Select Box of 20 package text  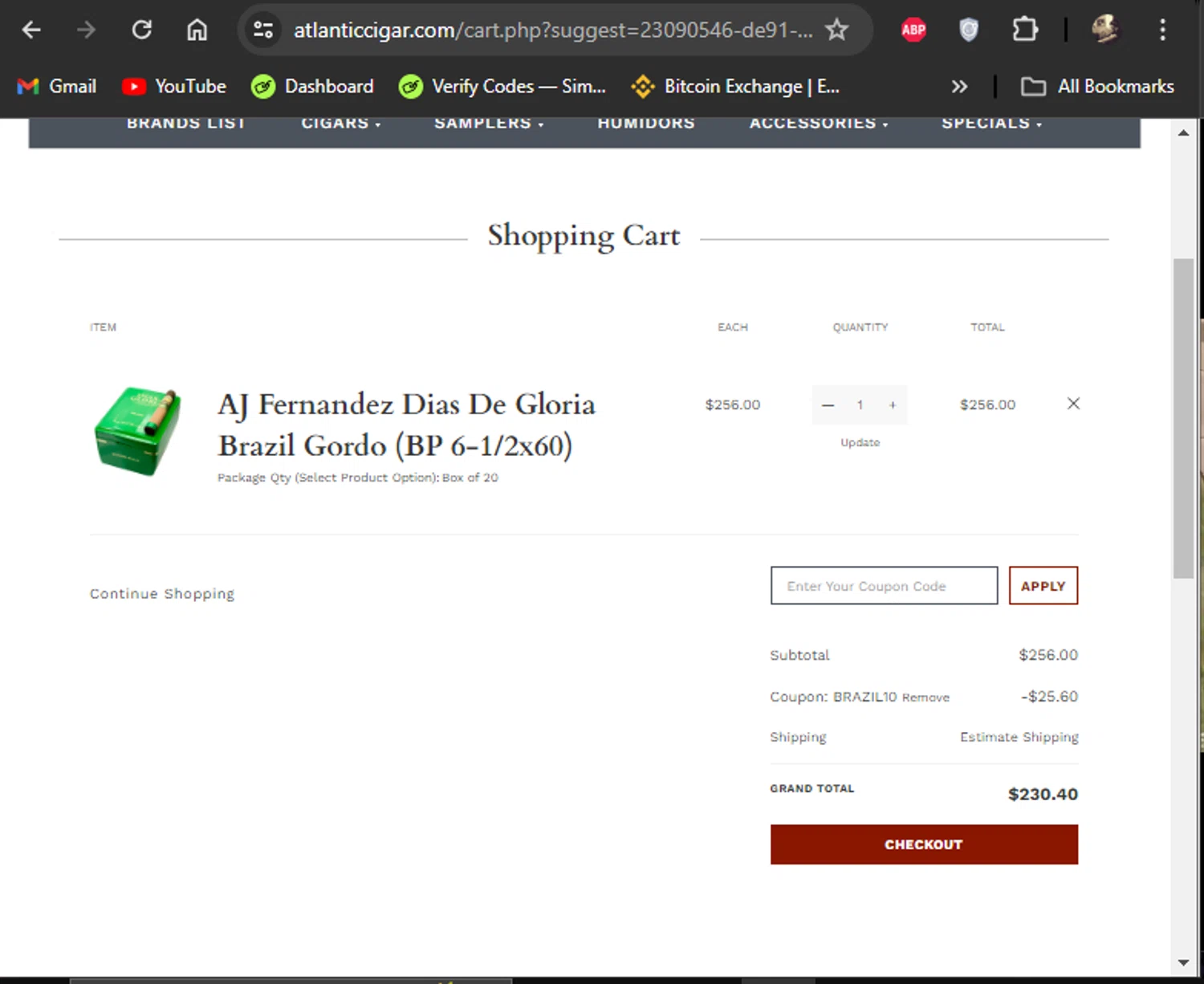pos(470,478)
